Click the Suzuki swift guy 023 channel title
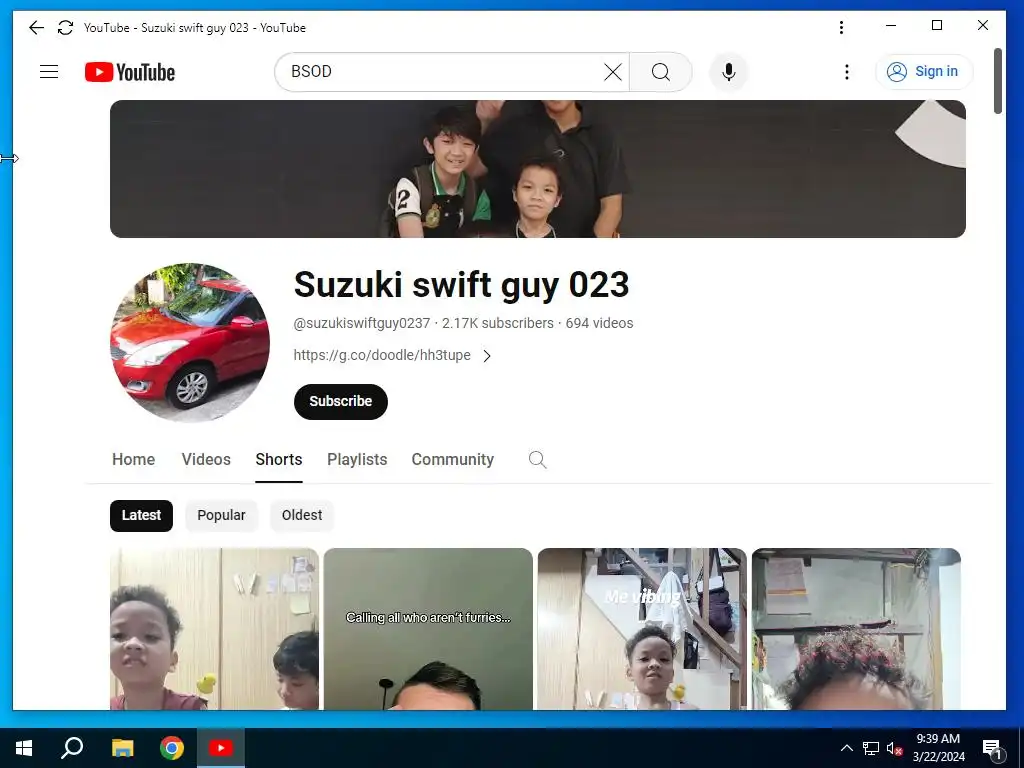This screenshot has width=1024, height=768. [x=461, y=285]
